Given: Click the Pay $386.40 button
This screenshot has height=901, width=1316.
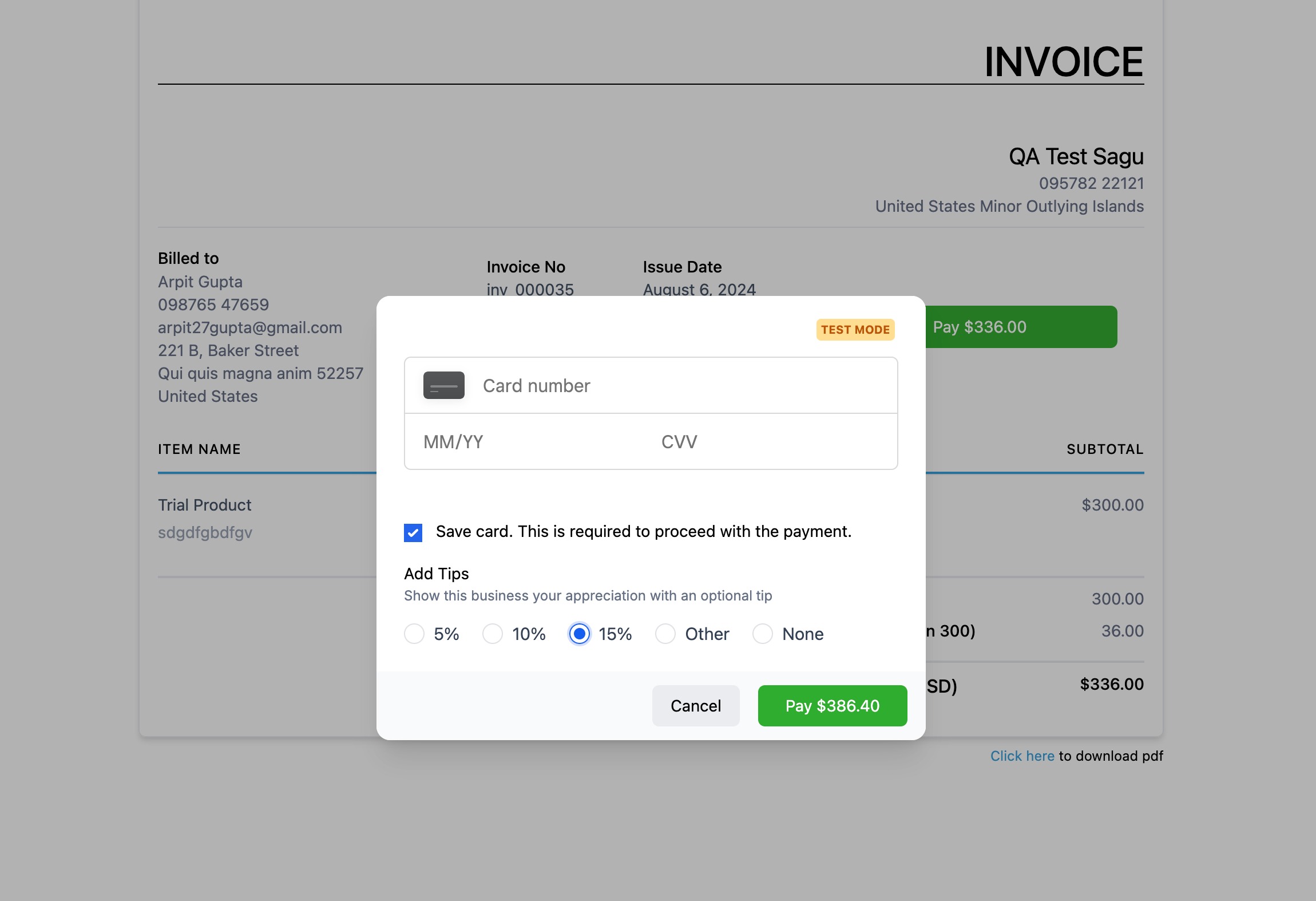Looking at the screenshot, I should pos(833,706).
